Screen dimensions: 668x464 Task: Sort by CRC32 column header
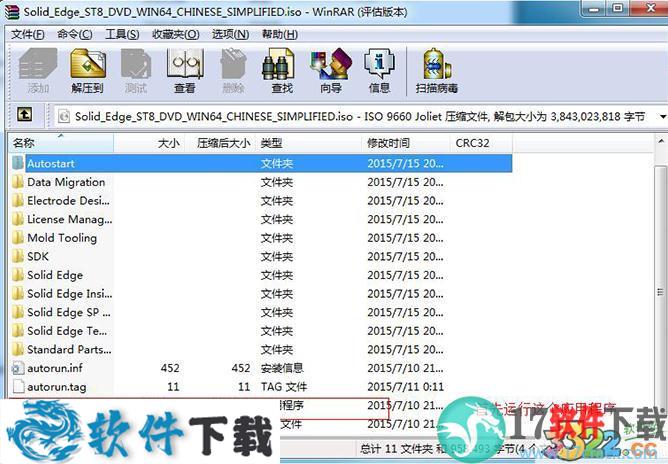click(x=481, y=143)
